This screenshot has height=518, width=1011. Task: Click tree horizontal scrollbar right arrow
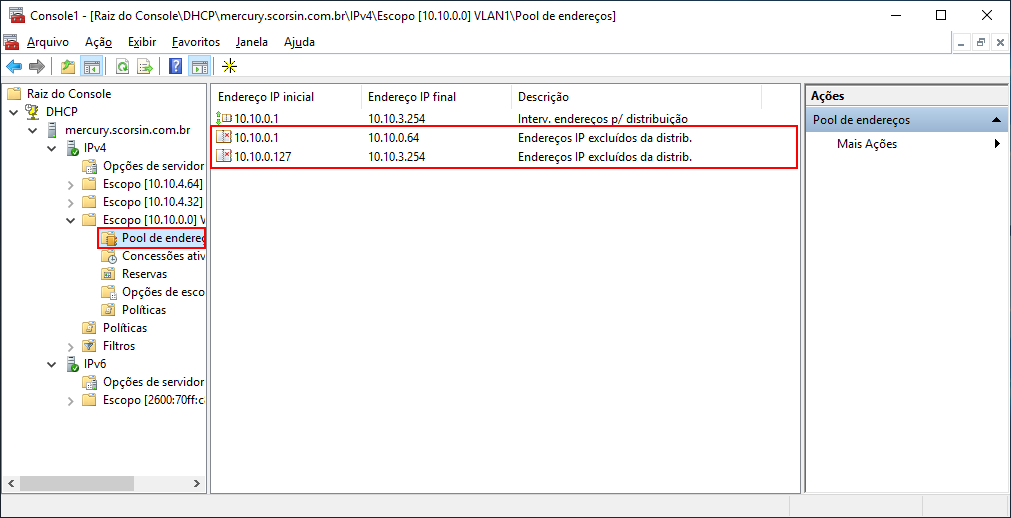tap(199, 483)
